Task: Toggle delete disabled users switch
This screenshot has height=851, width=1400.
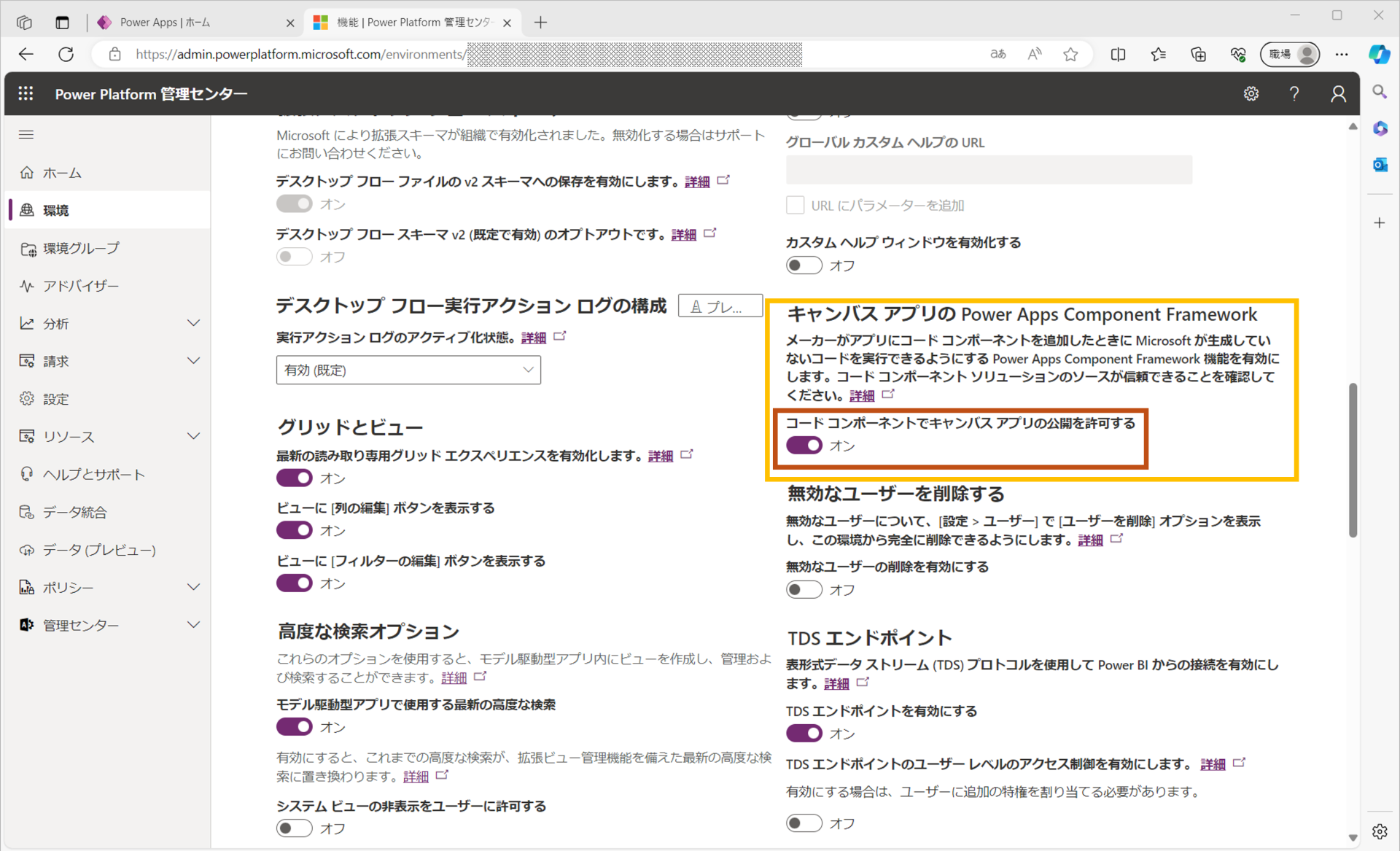Action: pos(804,589)
